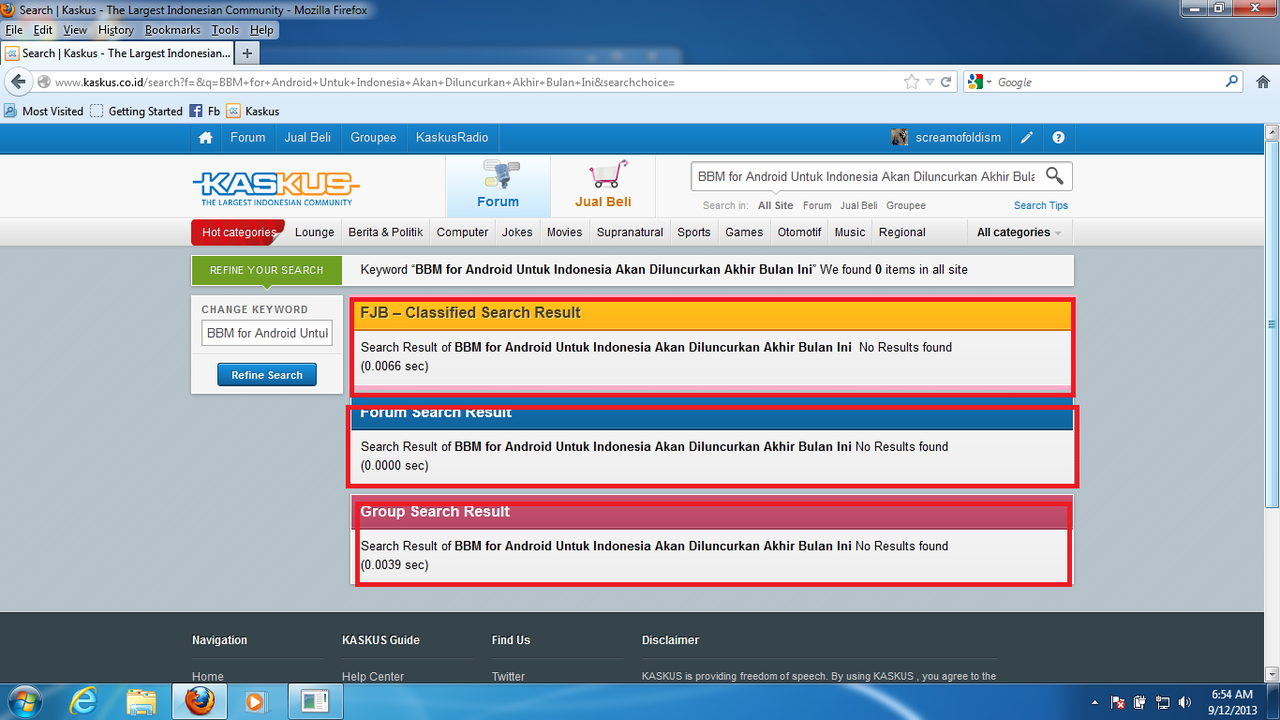
Task: Open the Bookmarks menu
Action: pyautogui.click(x=173, y=30)
